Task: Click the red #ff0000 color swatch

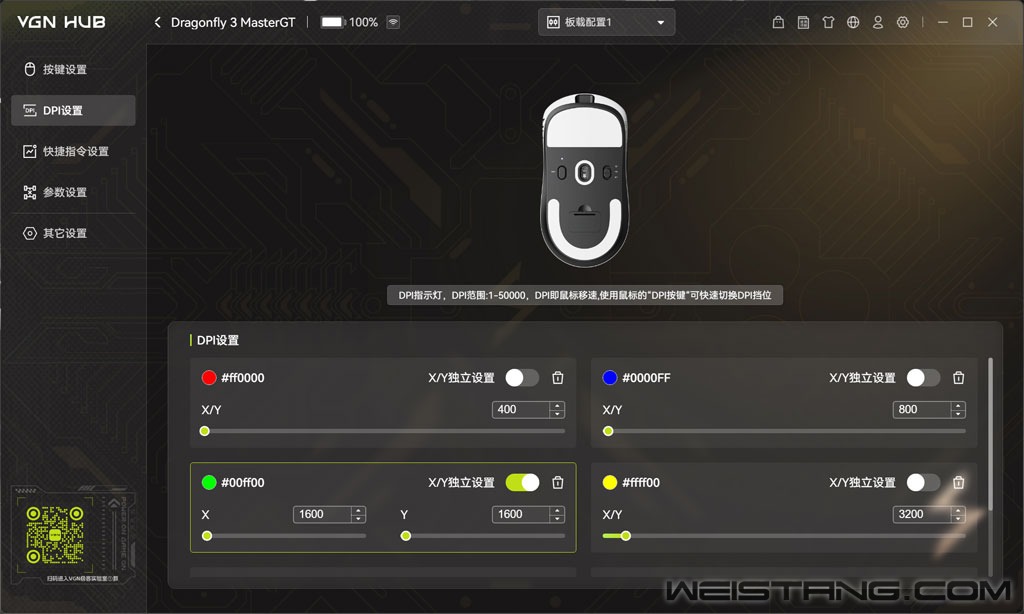Action: point(209,378)
